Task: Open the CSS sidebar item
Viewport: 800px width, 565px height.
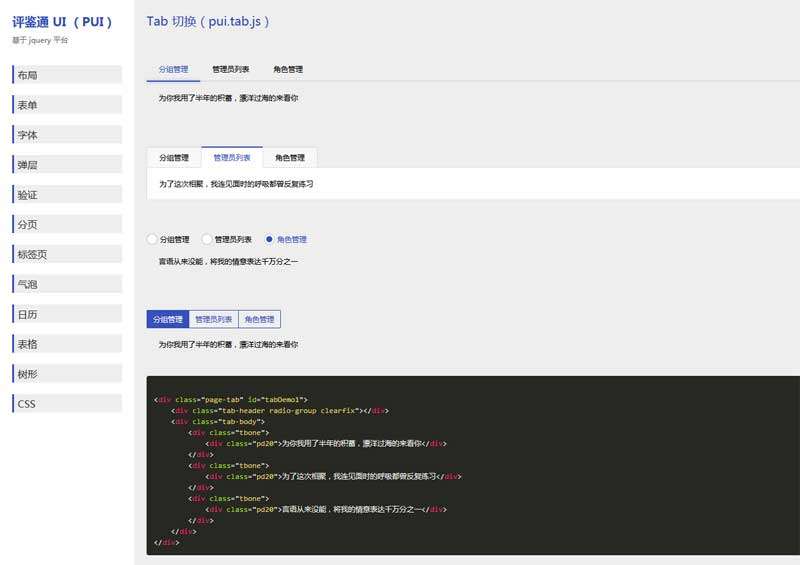Action: tap(66, 404)
